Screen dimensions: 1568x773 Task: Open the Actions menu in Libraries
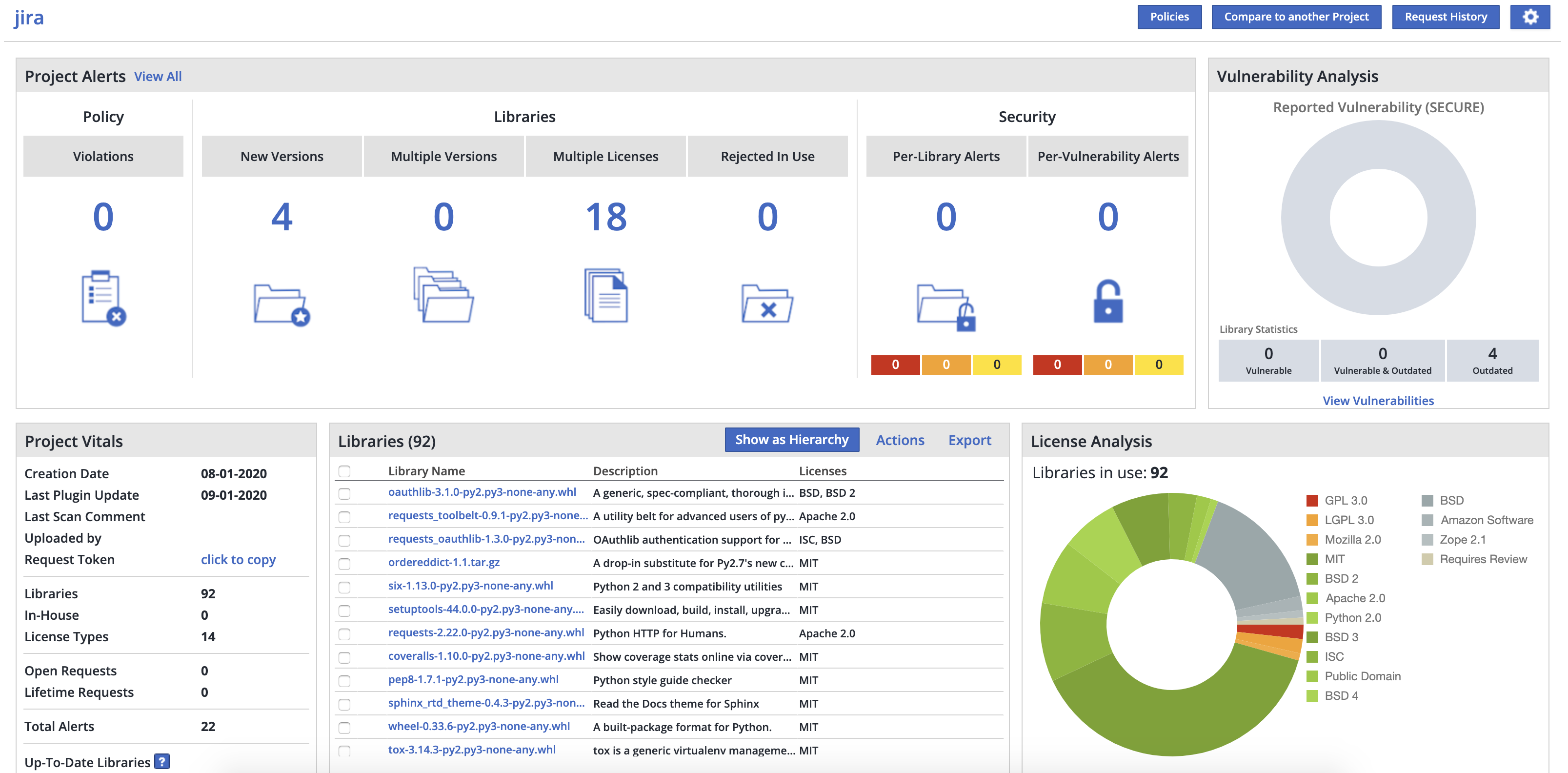(899, 440)
